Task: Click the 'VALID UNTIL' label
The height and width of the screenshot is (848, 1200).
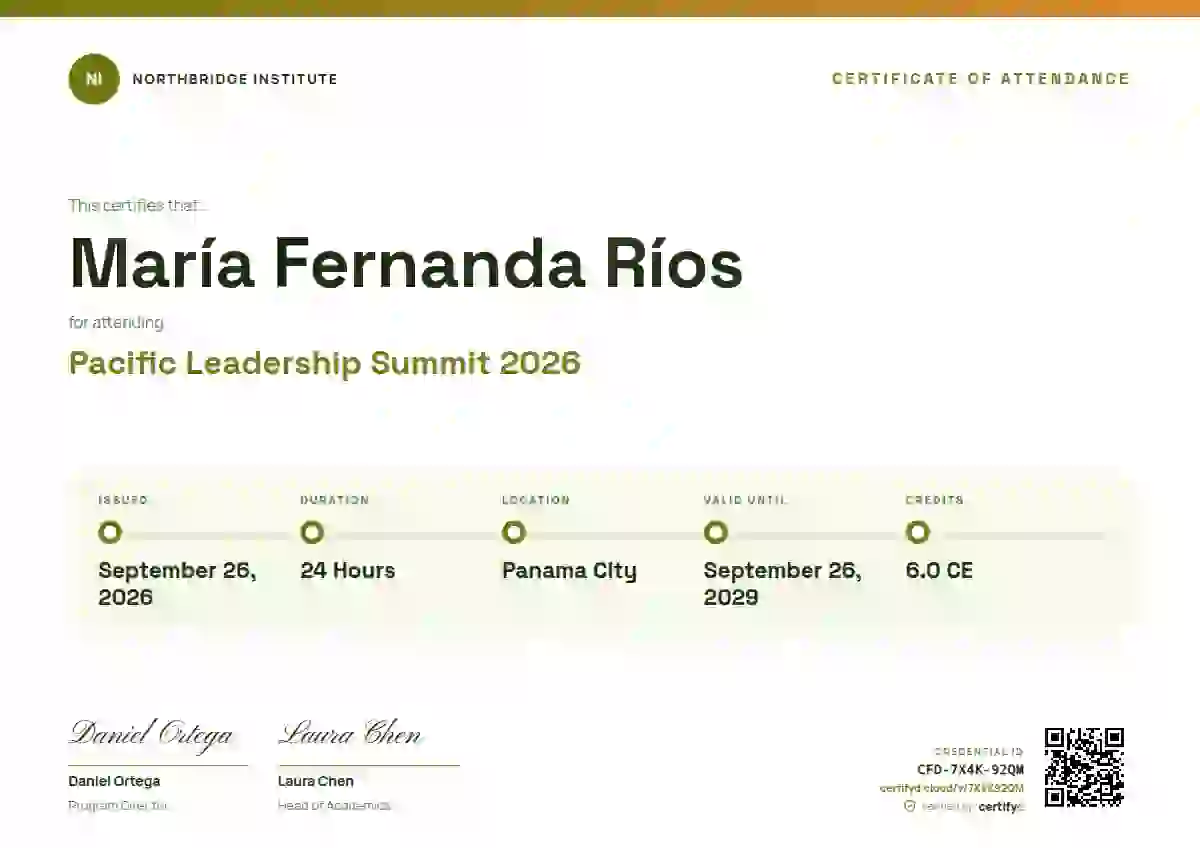Action: click(x=745, y=500)
